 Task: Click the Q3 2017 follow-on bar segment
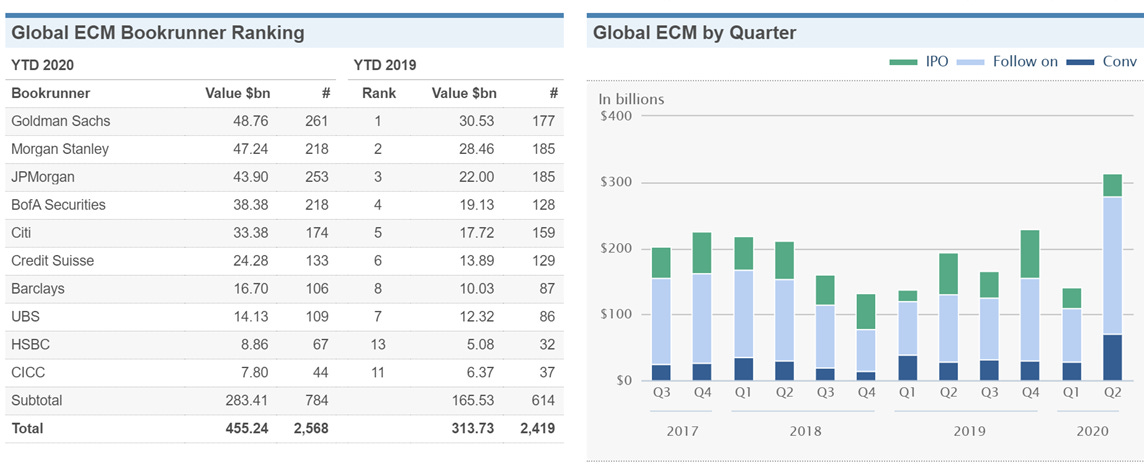(x=661, y=321)
